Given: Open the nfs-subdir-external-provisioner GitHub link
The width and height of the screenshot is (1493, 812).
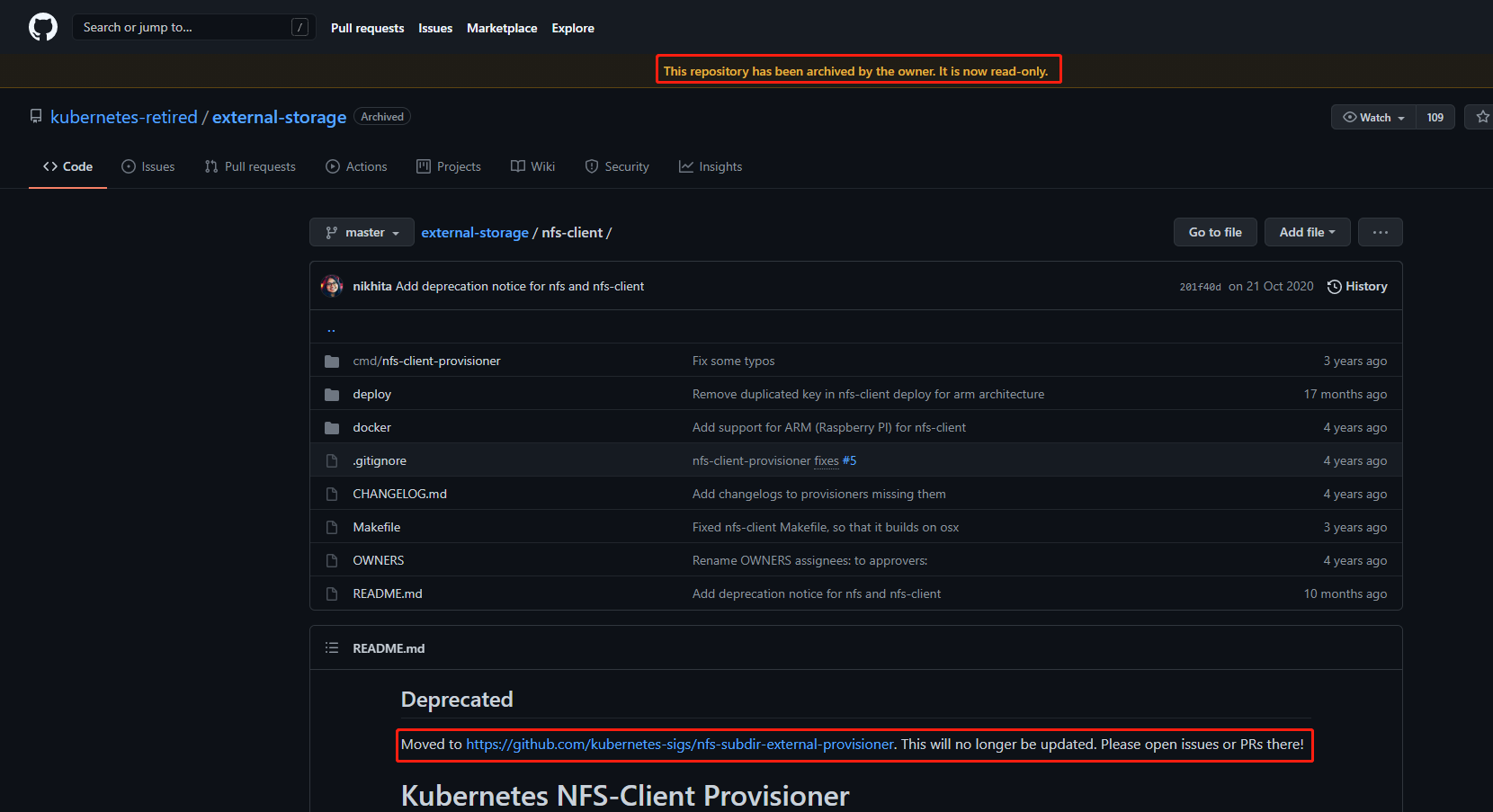Looking at the screenshot, I should [680, 744].
